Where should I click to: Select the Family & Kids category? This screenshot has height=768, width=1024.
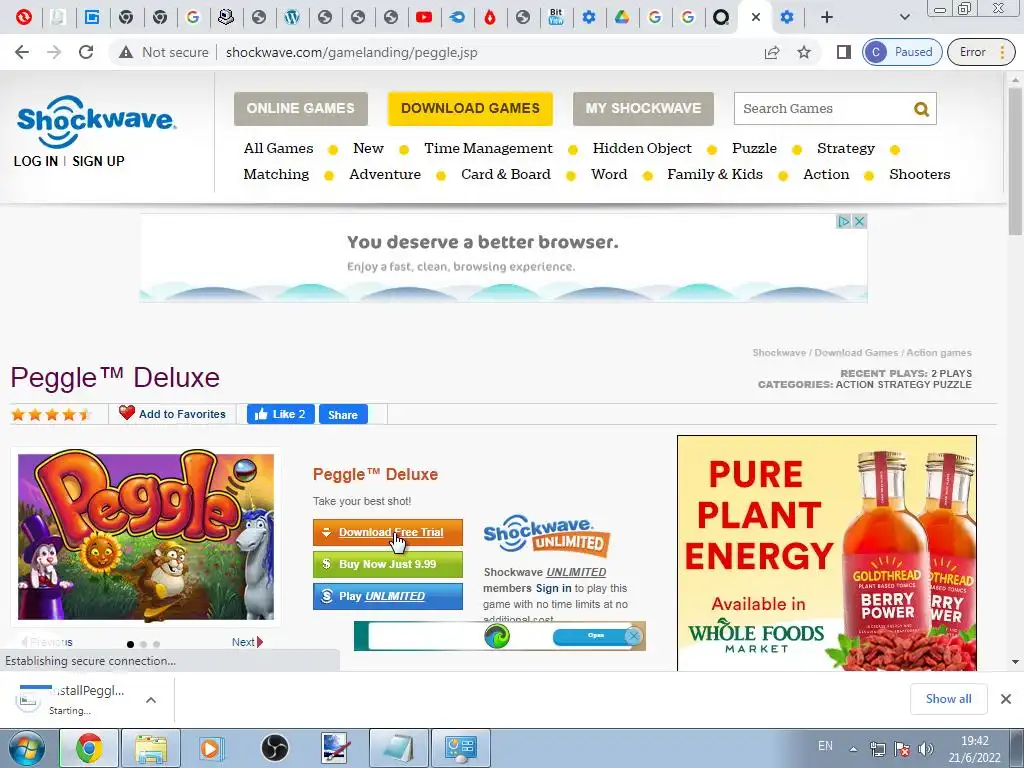(715, 174)
